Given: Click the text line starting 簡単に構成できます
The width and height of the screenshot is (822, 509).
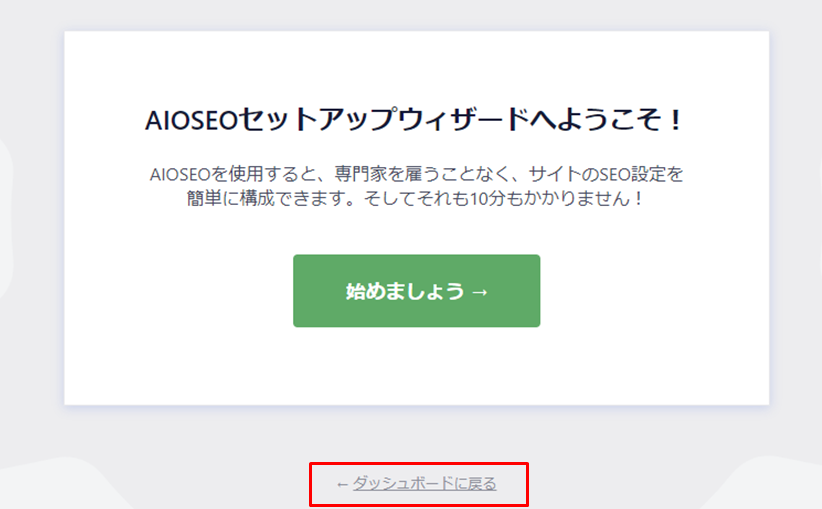Looking at the screenshot, I should (416, 198).
